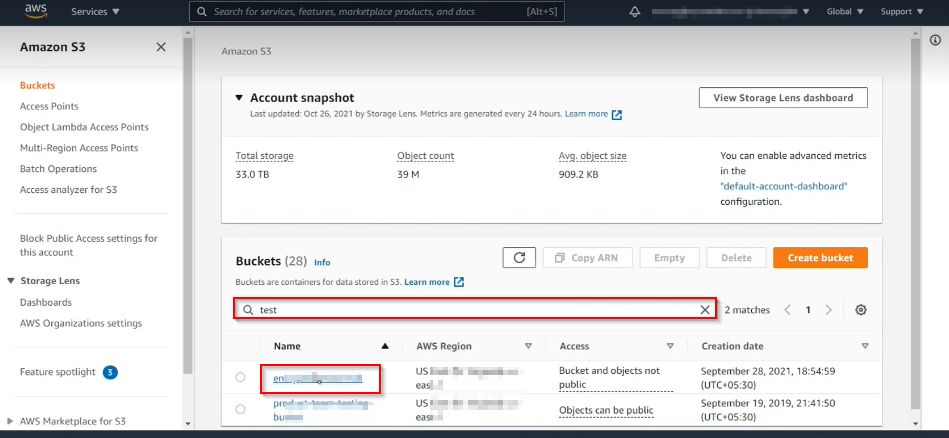949x438 pixels.
Task: Open the table preferences gear
Action: (x=861, y=310)
